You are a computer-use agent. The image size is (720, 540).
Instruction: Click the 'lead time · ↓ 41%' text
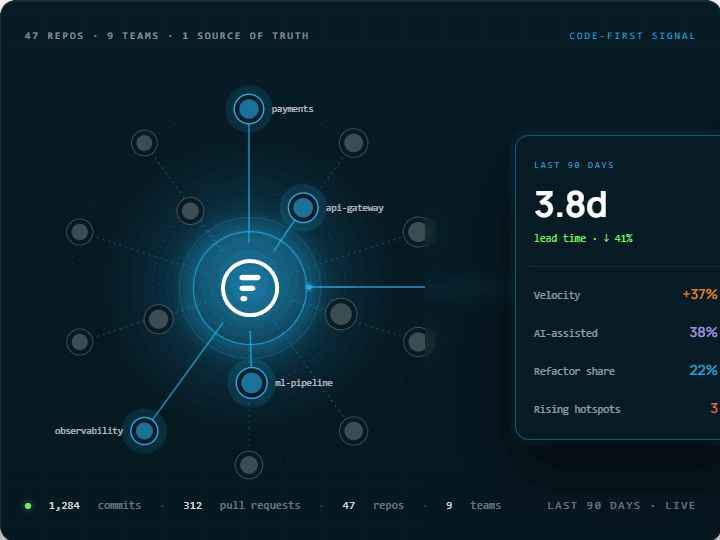584,238
